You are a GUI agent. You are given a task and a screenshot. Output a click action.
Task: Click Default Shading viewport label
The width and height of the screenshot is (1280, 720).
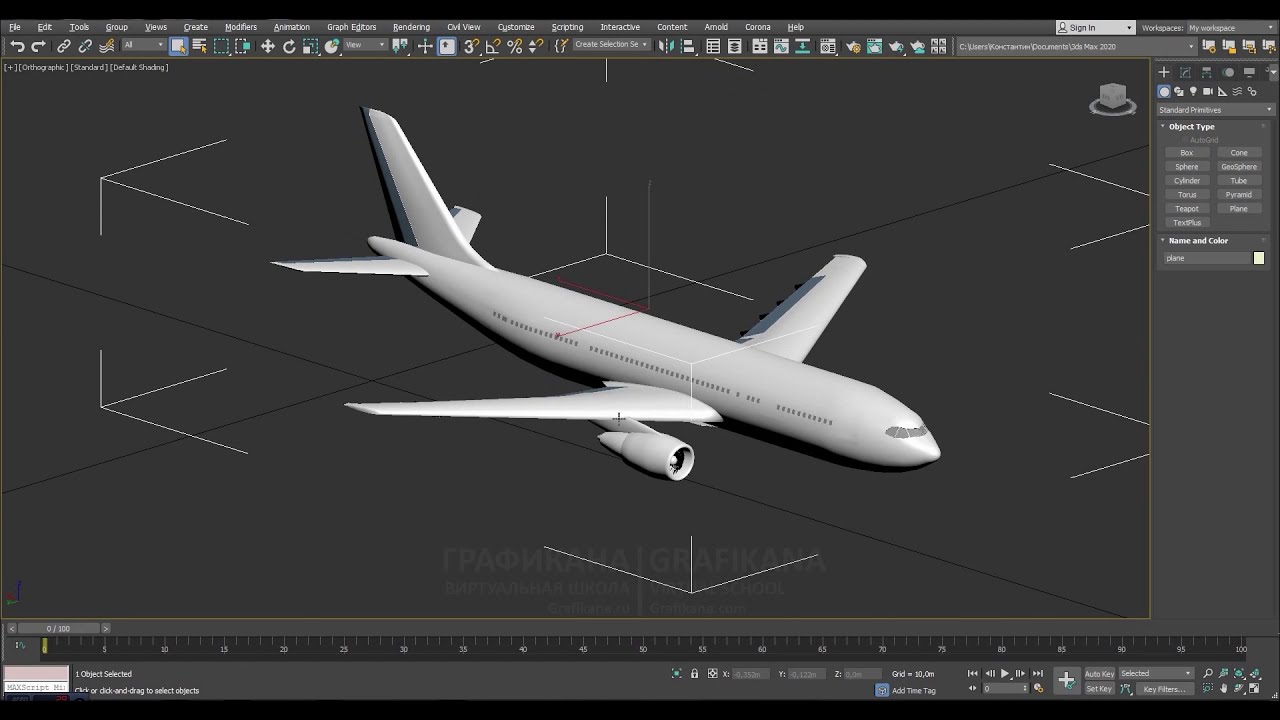[139, 67]
